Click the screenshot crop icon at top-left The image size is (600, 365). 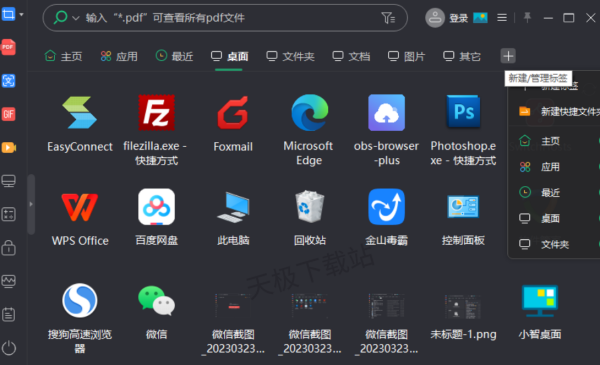8,15
